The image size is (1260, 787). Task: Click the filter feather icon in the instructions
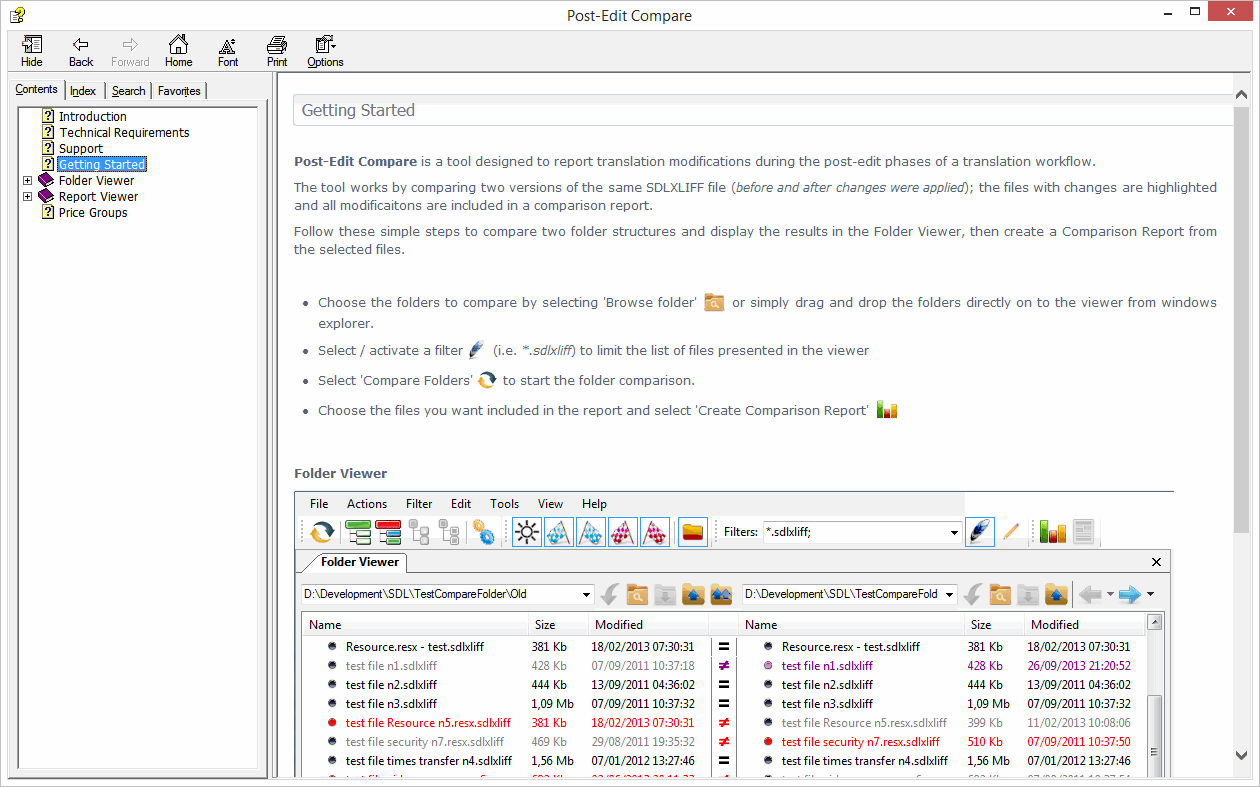[476, 350]
